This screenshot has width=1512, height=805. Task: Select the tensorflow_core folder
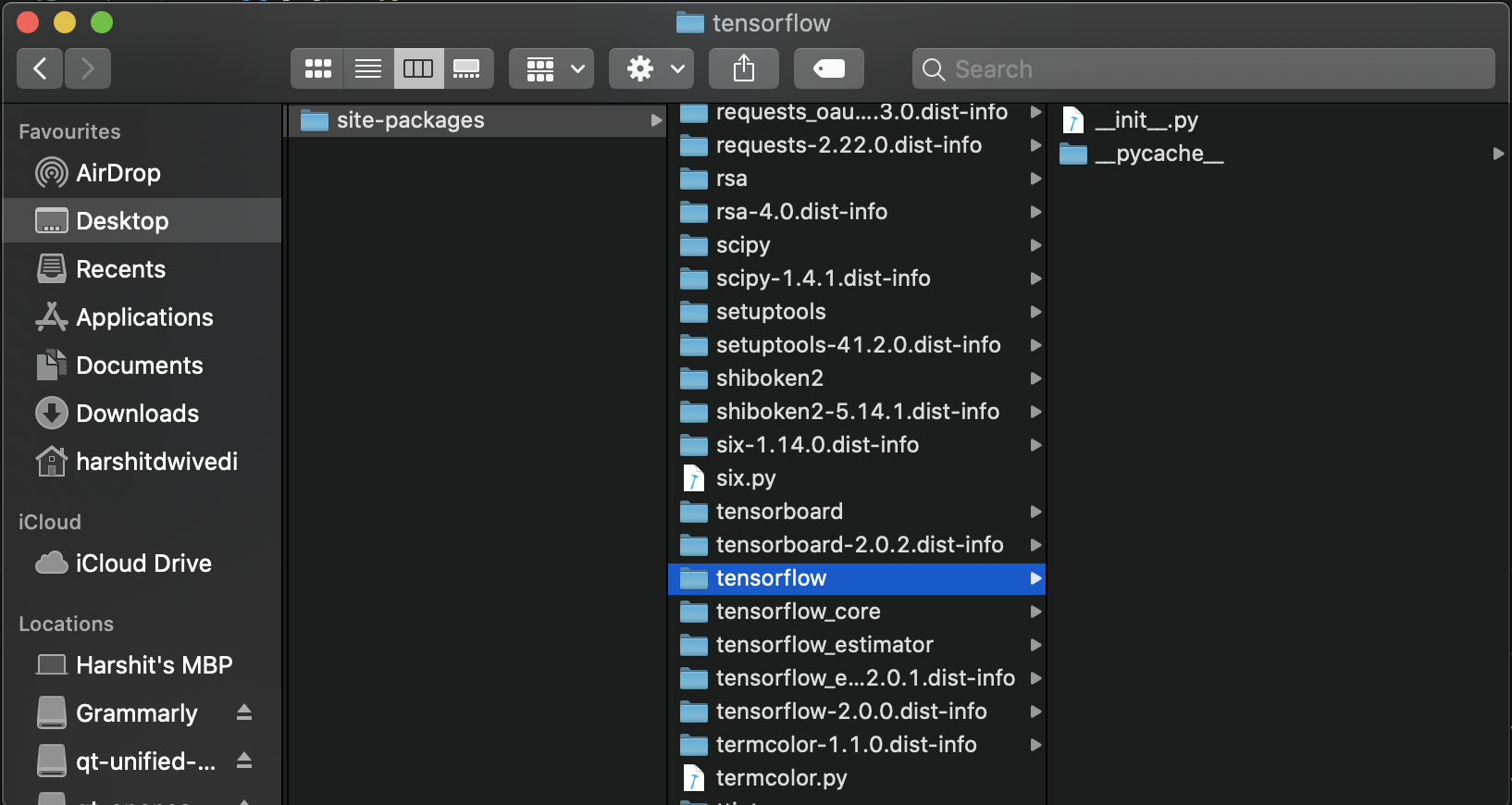(x=857, y=612)
